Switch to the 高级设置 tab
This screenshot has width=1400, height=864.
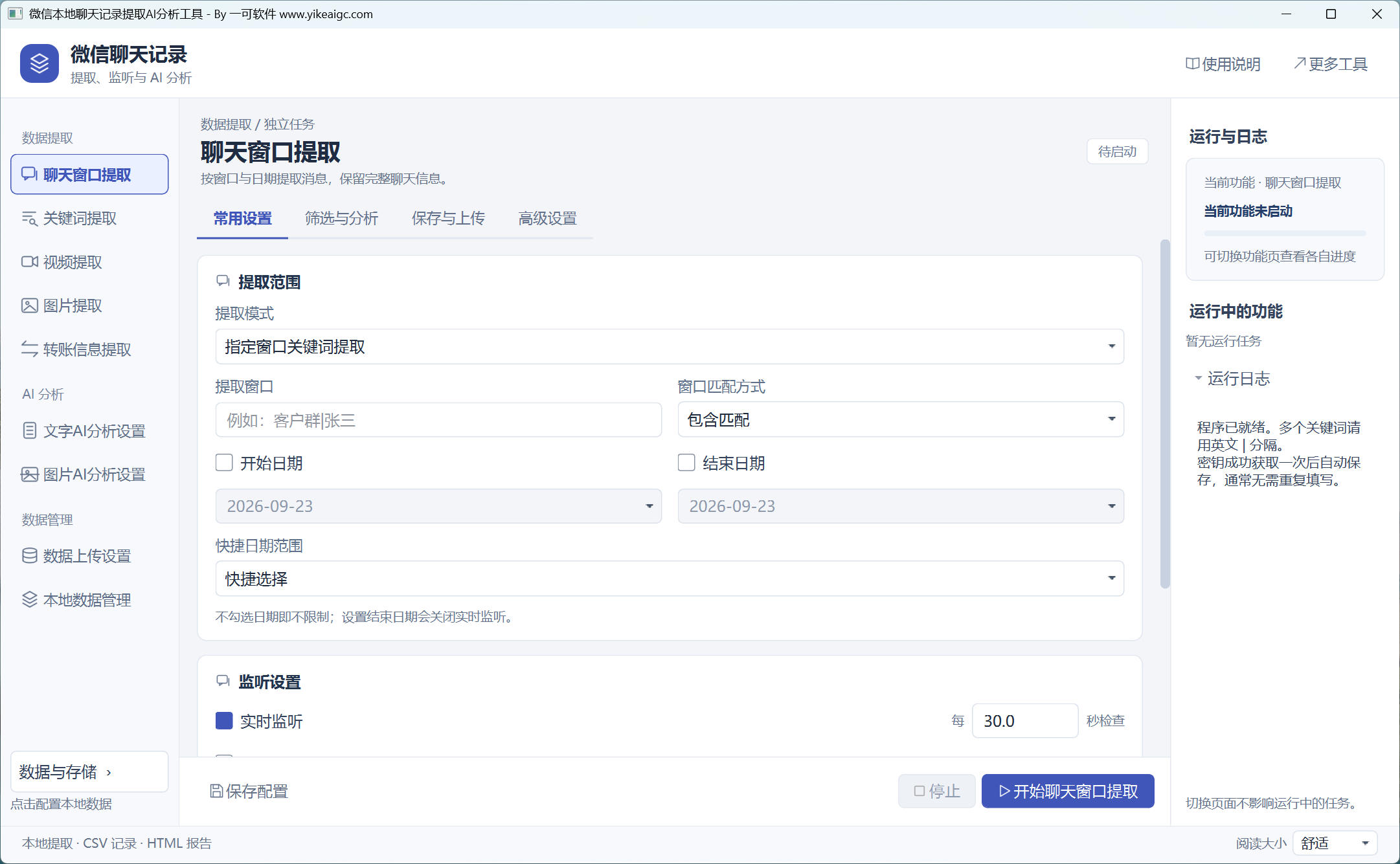547,218
